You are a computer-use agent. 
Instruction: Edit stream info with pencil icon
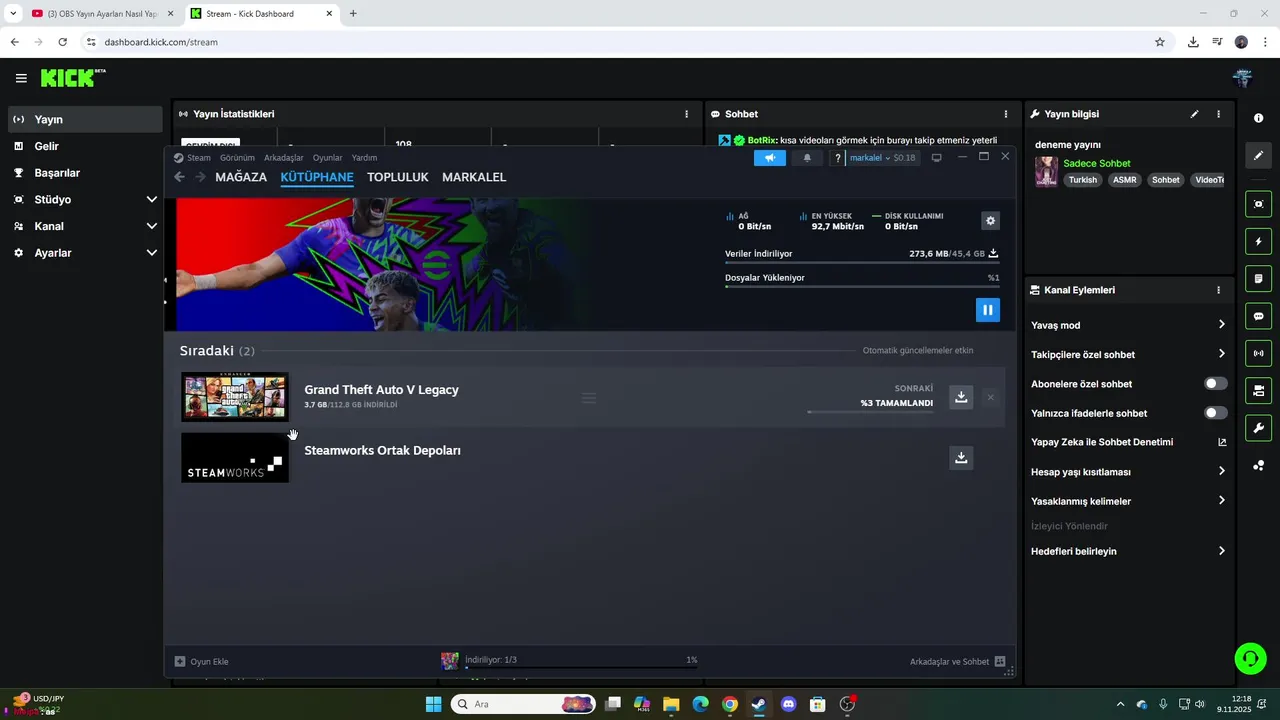[x=1194, y=114]
